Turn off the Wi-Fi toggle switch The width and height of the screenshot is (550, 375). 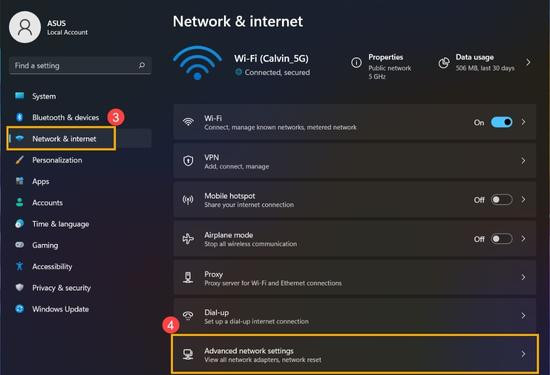coord(502,122)
